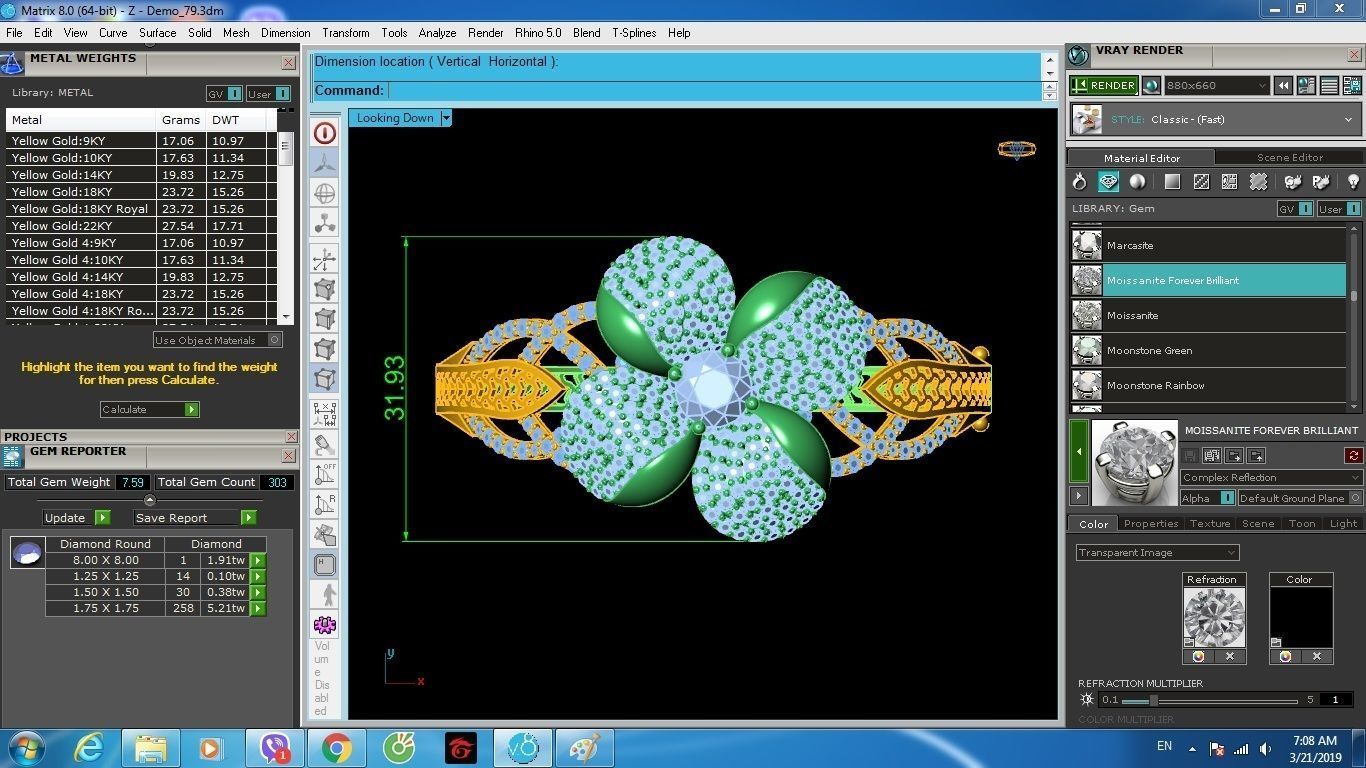Image resolution: width=1366 pixels, height=768 pixels.
Task: Click the gear-shaped purple icon in viewport sidebar
Action: 325,625
